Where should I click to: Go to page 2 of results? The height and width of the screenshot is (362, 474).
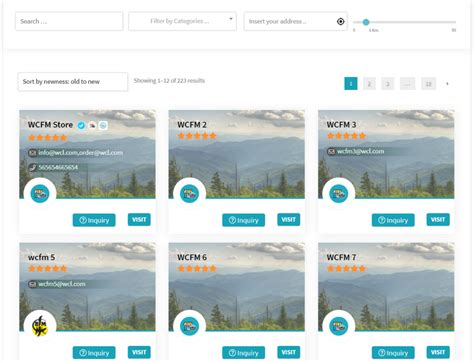pyautogui.click(x=369, y=84)
